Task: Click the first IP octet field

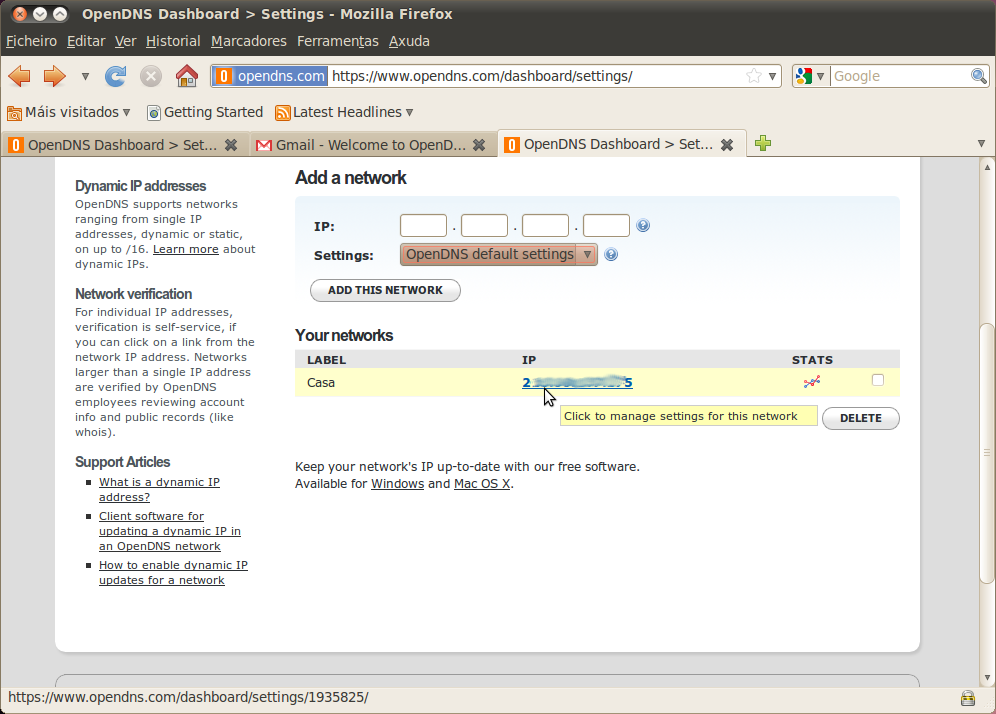Action: click(x=423, y=226)
